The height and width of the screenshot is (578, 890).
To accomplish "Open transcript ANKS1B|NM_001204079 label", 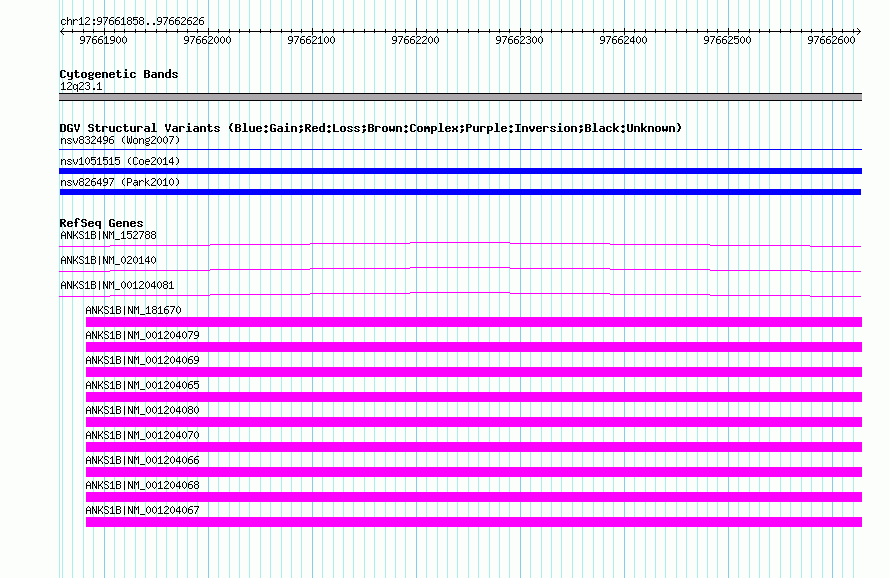I will click(142, 335).
